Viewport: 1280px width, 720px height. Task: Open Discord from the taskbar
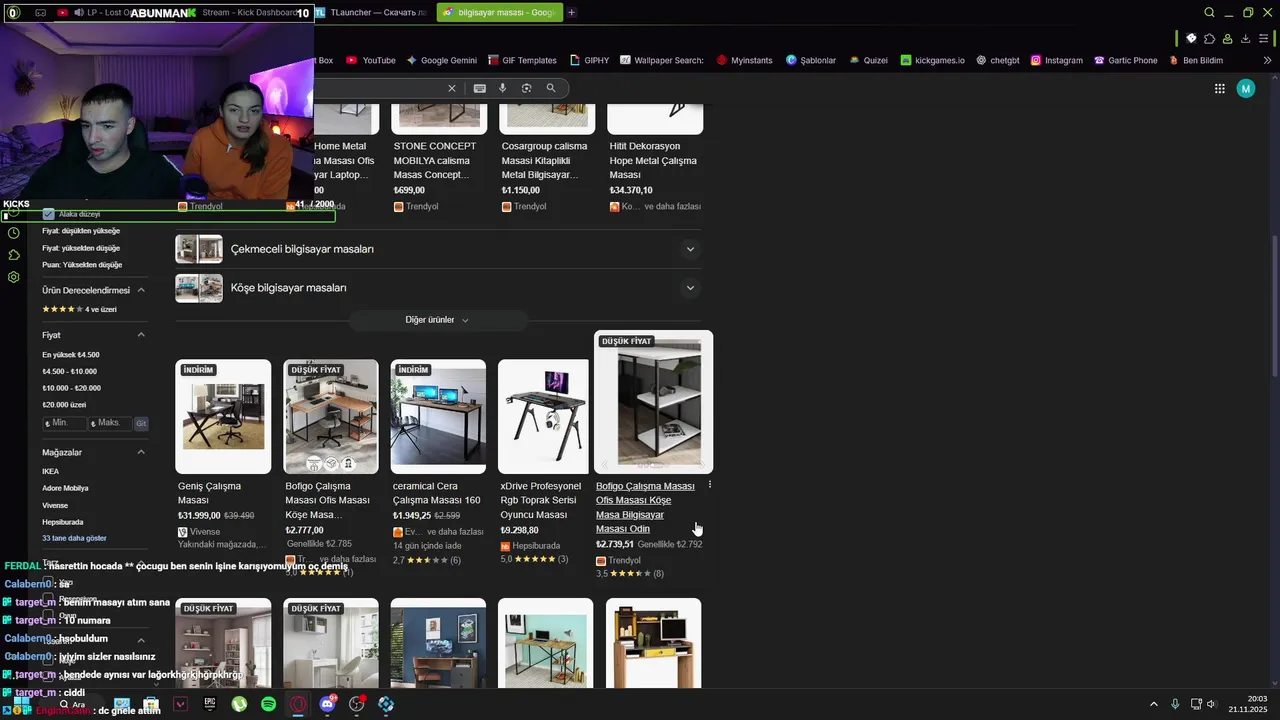pos(328,704)
